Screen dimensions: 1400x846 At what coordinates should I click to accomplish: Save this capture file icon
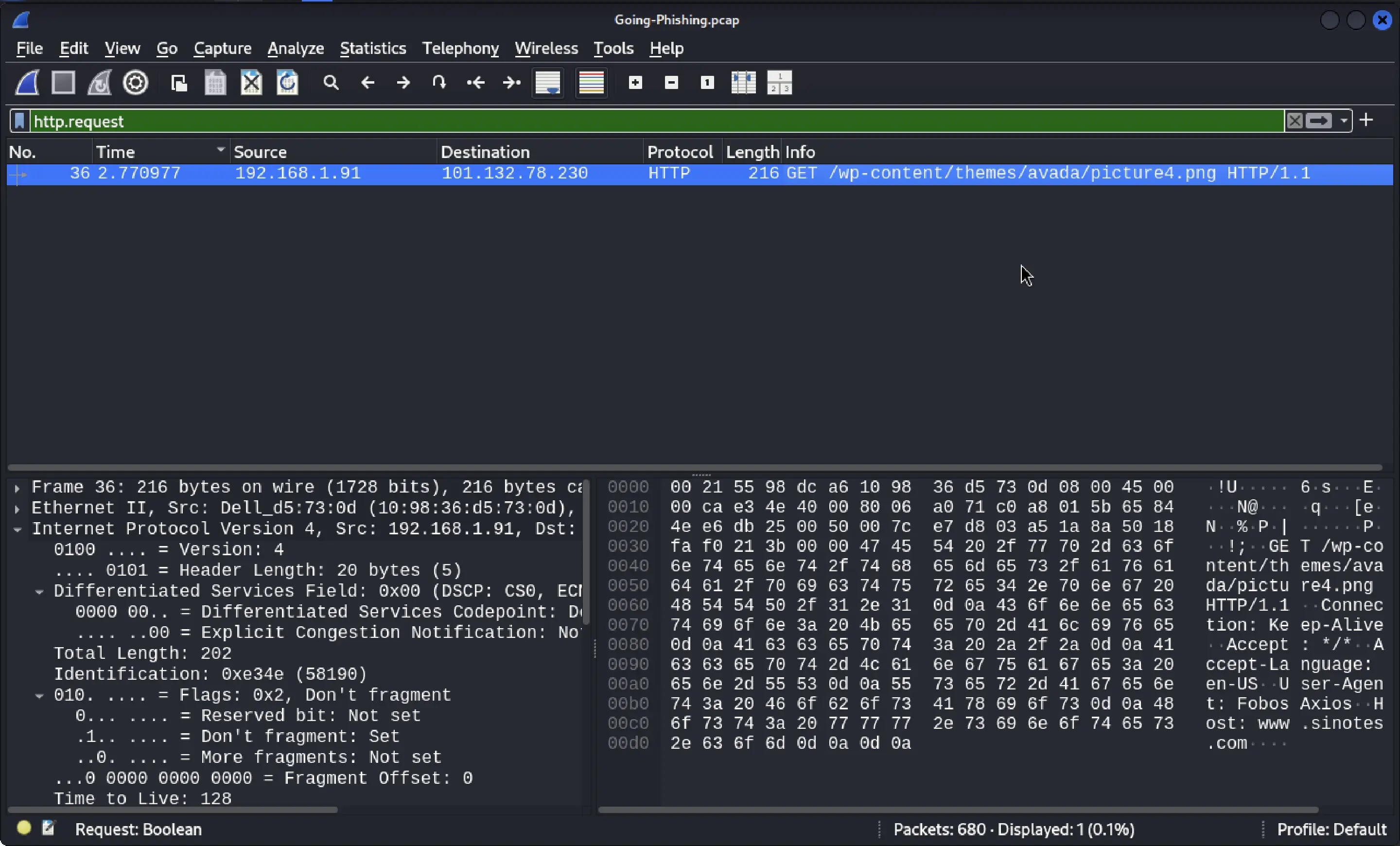(215, 83)
